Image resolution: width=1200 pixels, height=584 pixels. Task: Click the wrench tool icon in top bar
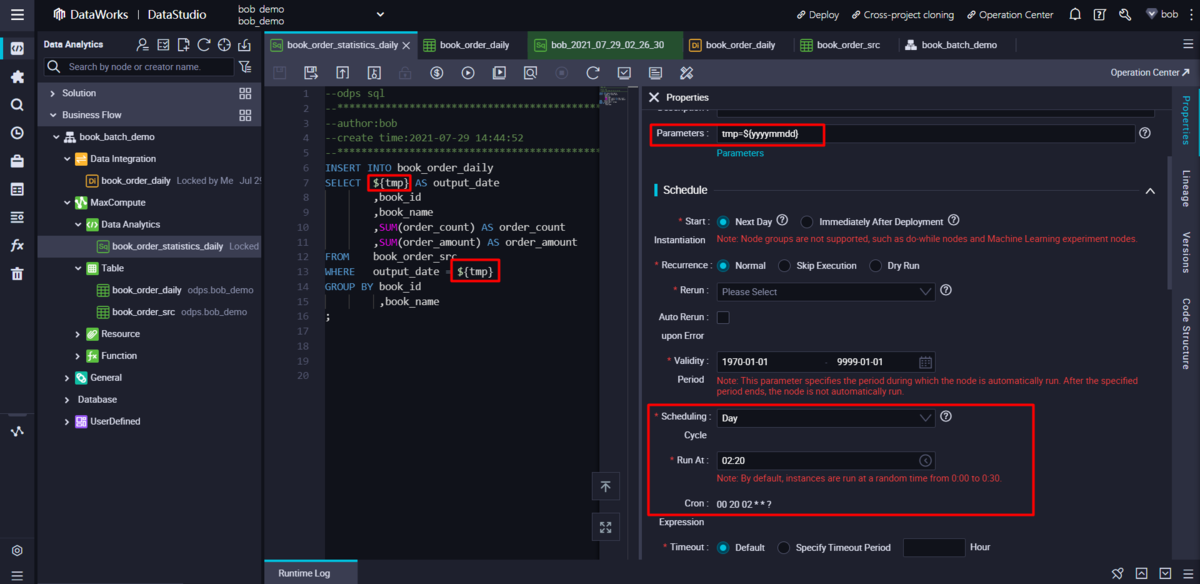[1125, 15]
